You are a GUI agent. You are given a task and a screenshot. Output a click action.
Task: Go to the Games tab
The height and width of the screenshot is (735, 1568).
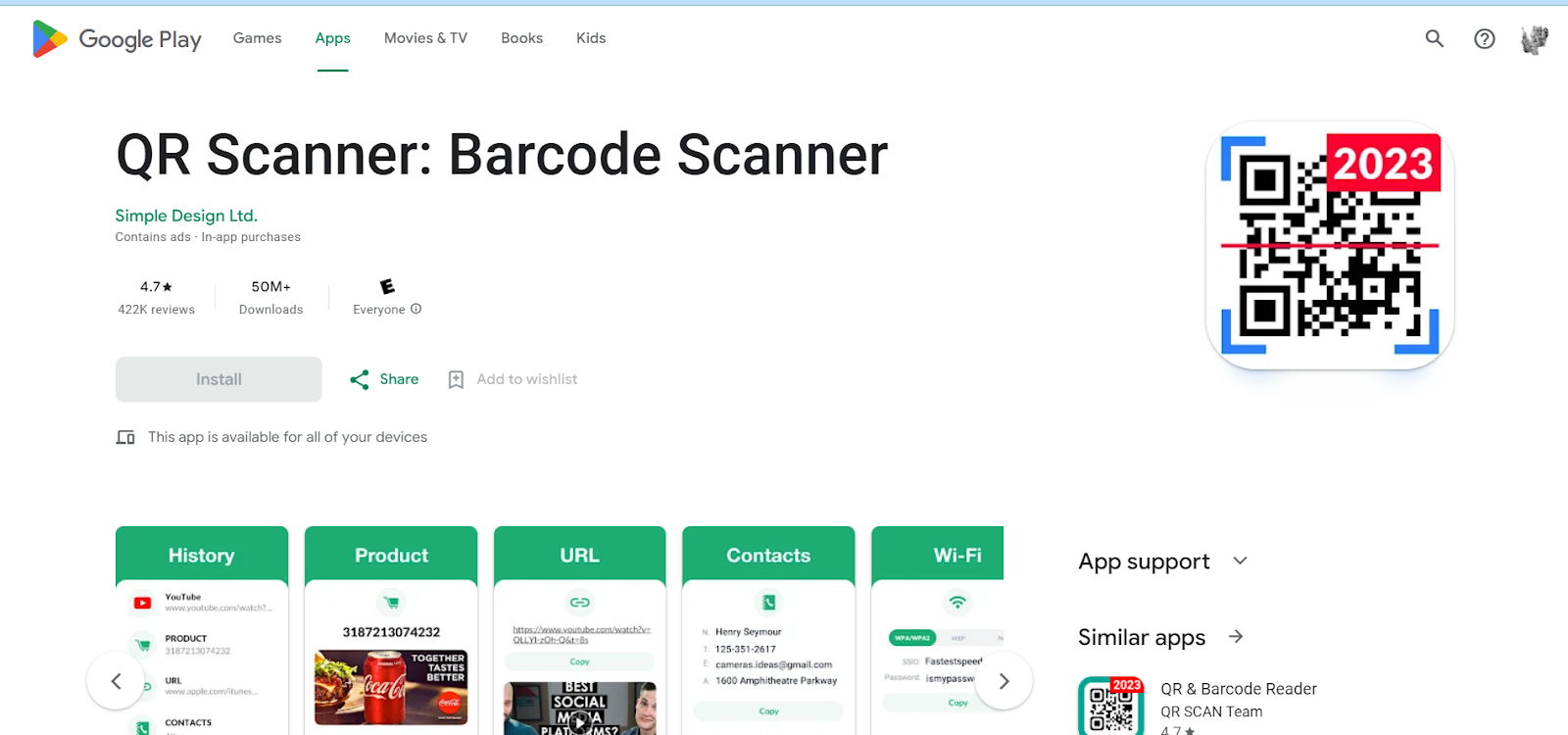coord(257,38)
